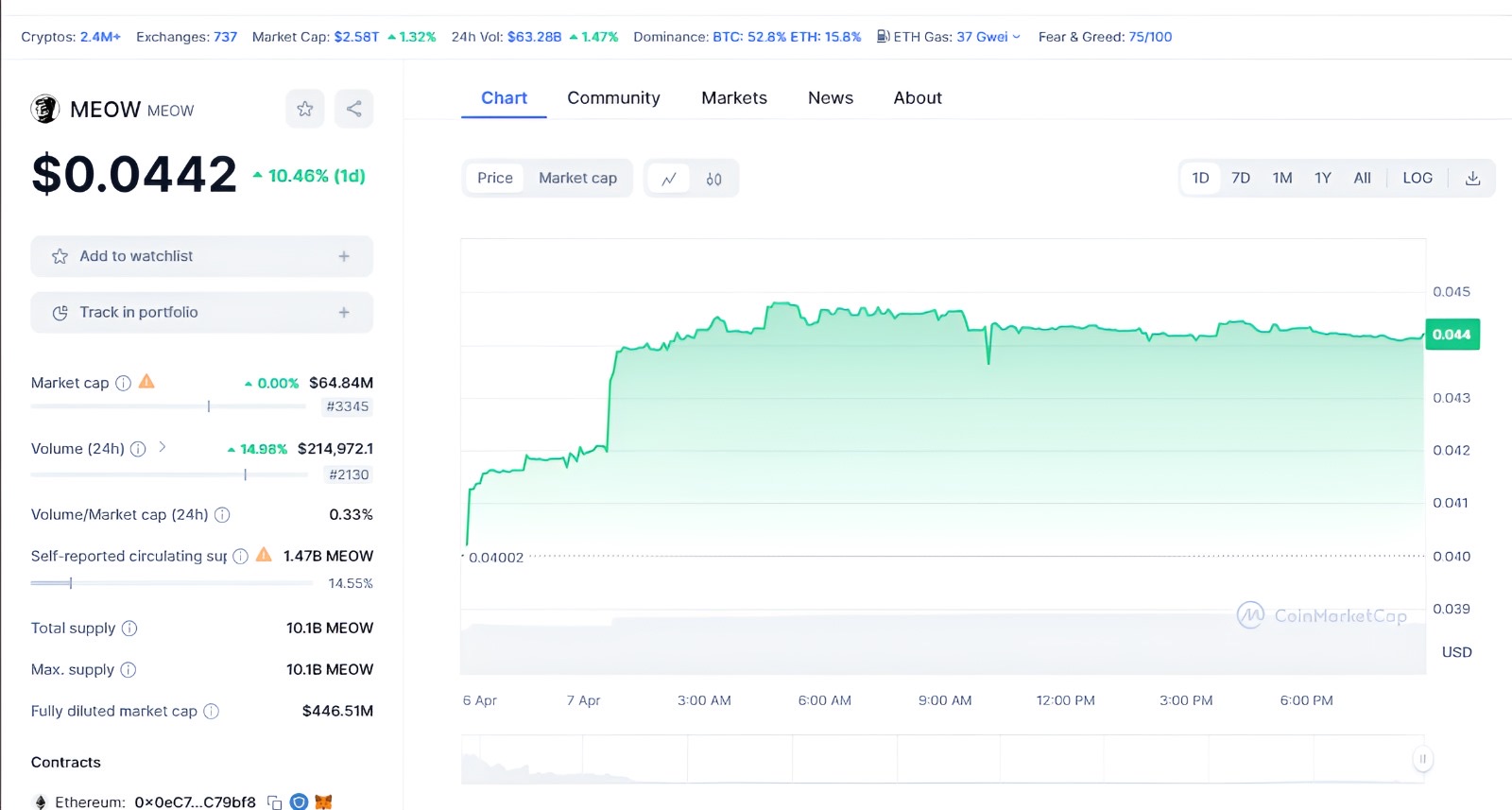Switch to candlestick chart icon
Screen dimensions: 1512x810
(x=713, y=179)
